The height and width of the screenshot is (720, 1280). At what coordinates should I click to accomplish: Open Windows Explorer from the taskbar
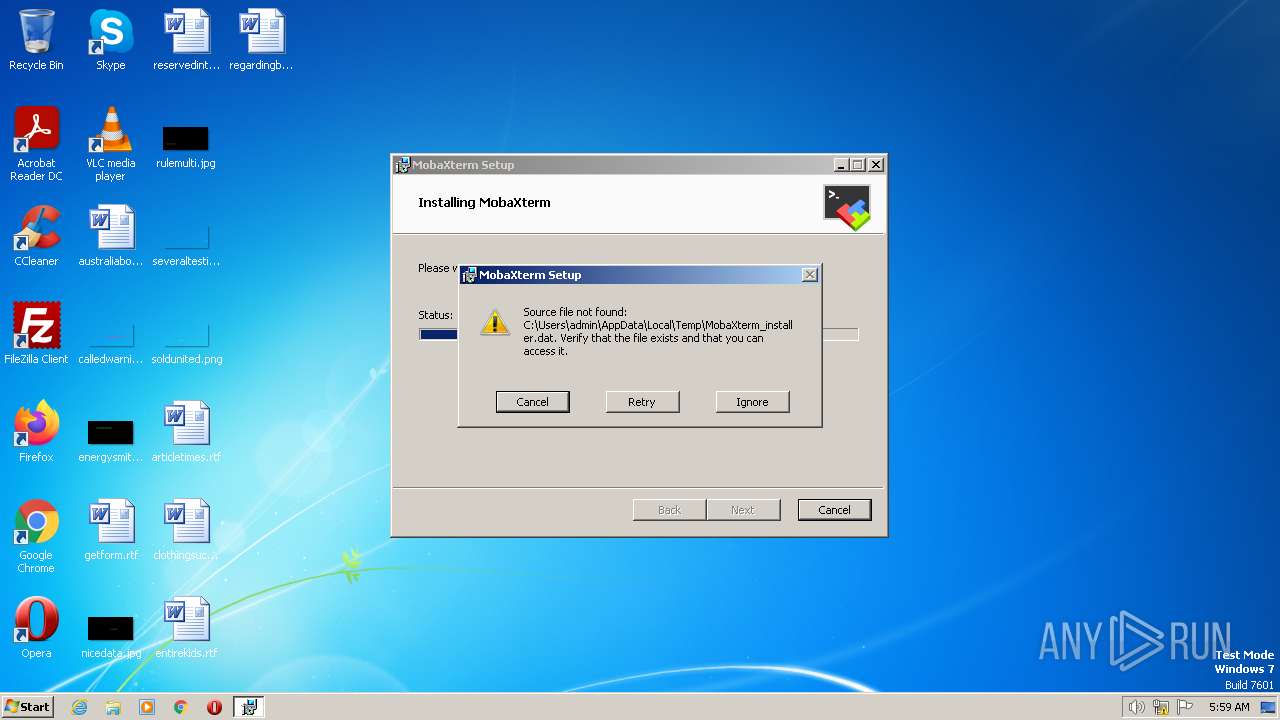[x=113, y=707]
